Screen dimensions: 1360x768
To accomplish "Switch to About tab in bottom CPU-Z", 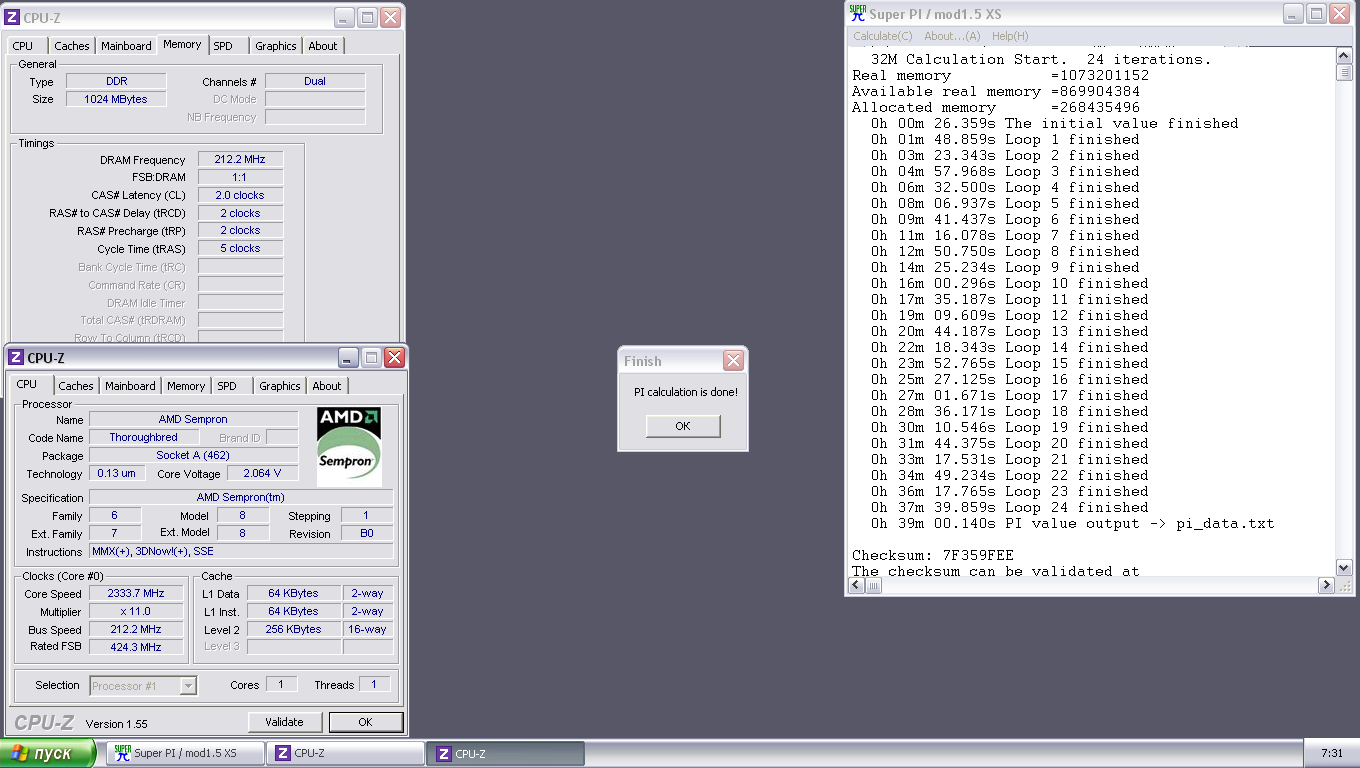I will click(x=327, y=386).
